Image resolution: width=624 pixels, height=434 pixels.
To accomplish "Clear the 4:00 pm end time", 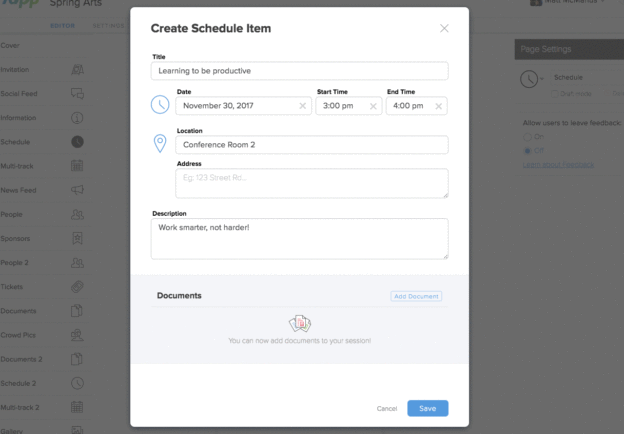I will click(438, 106).
